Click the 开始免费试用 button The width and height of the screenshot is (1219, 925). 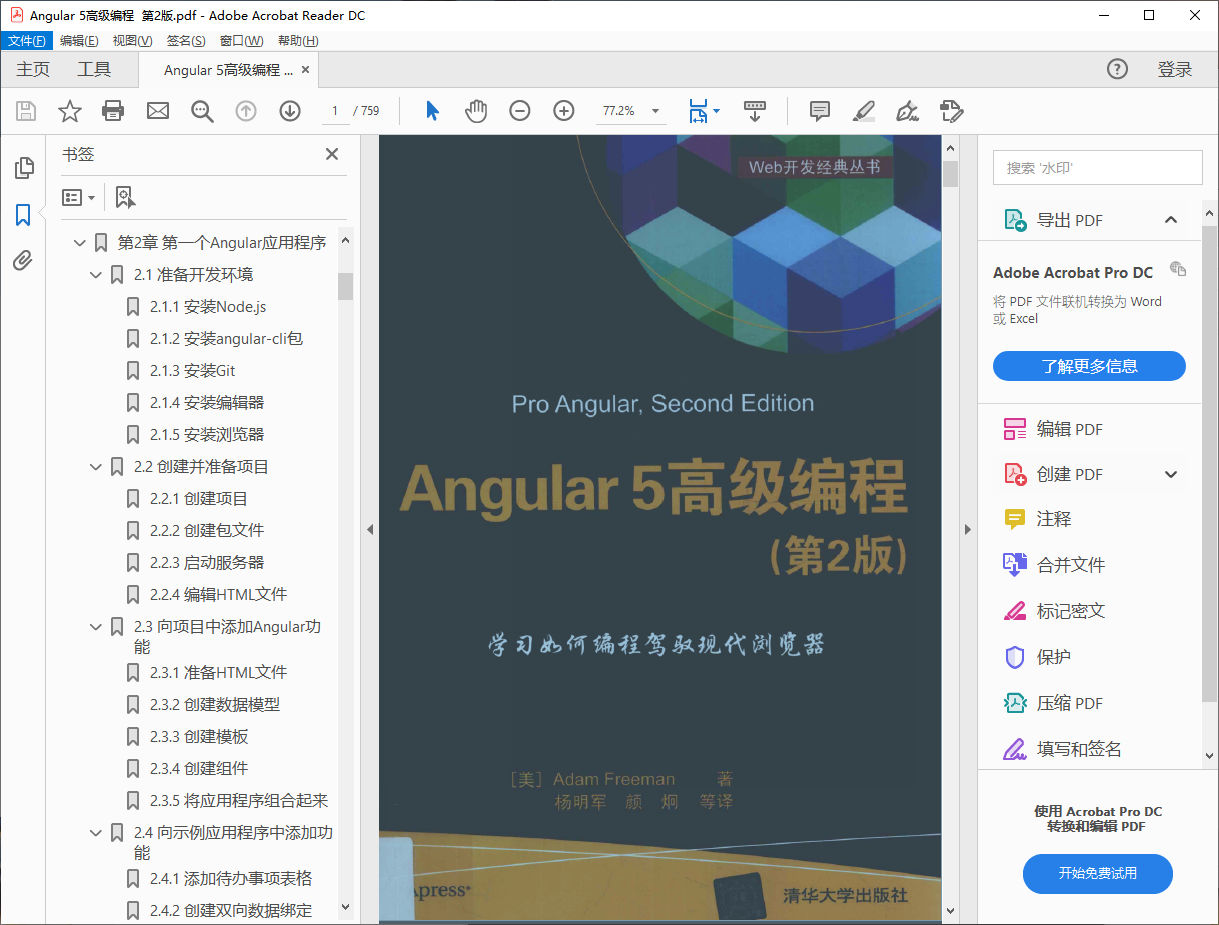tap(1097, 874)
